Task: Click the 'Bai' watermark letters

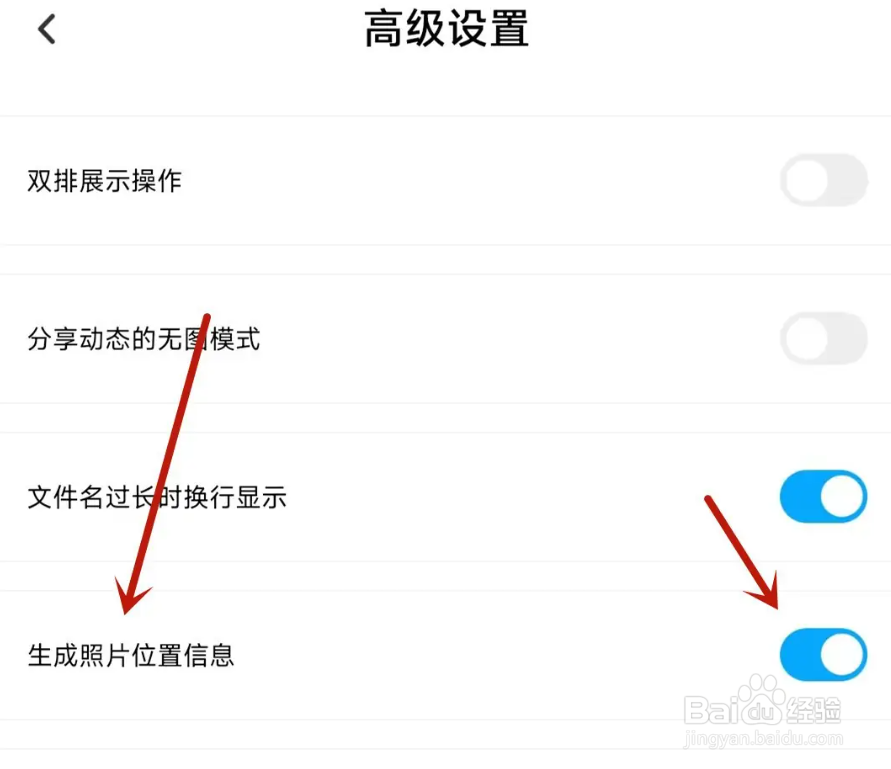Action: coord(711,710)
